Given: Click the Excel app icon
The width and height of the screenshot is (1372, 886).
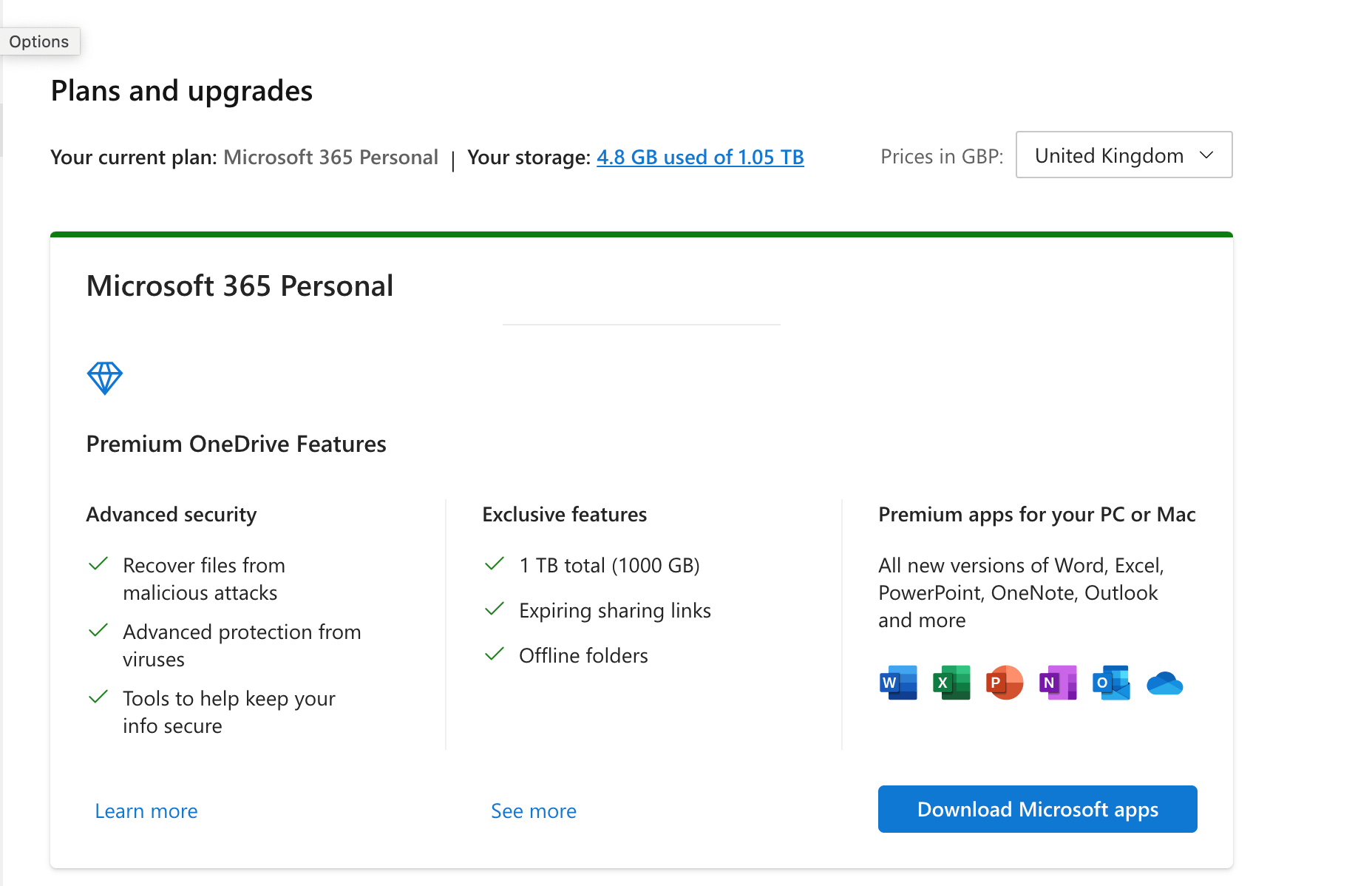Looking at the screenshot, I should pos(951,683).
